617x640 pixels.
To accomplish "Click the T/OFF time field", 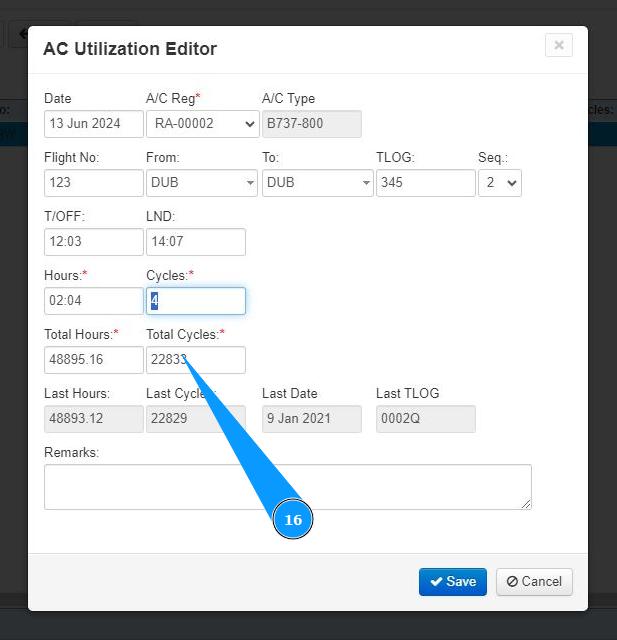I will [x=94, y=242].
